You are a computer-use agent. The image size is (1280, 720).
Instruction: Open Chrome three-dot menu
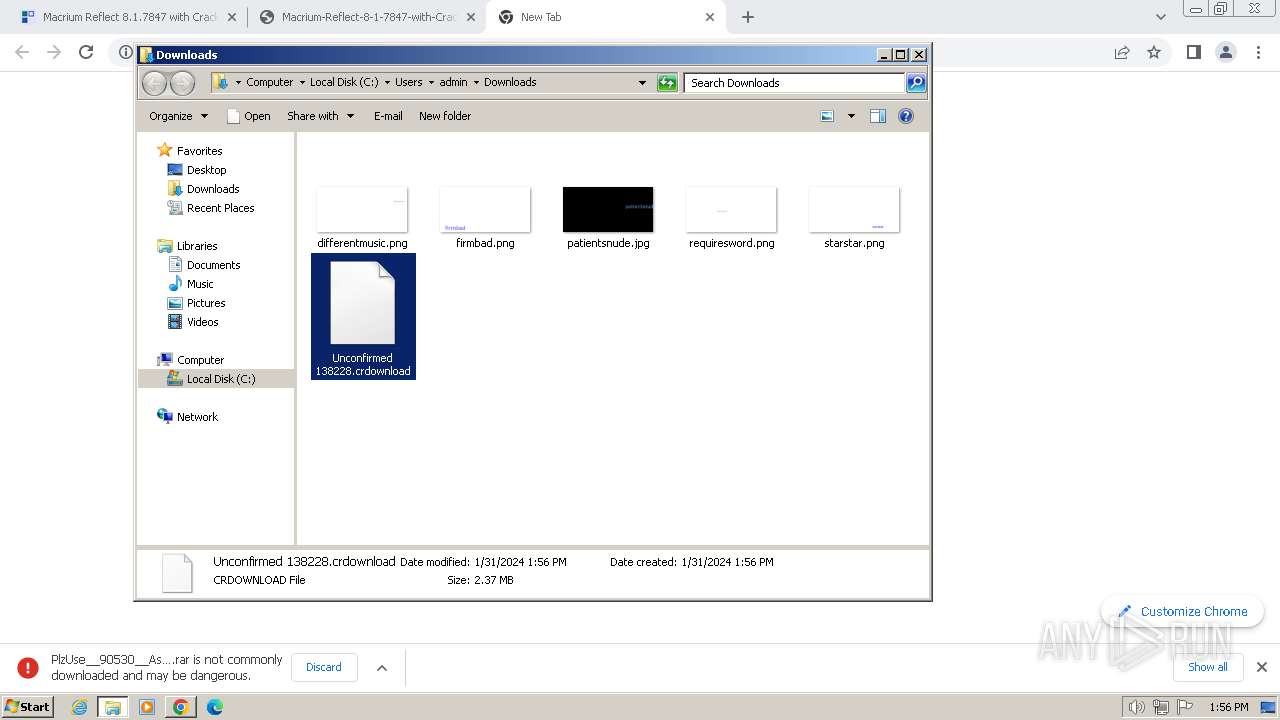pos(1257,52)
